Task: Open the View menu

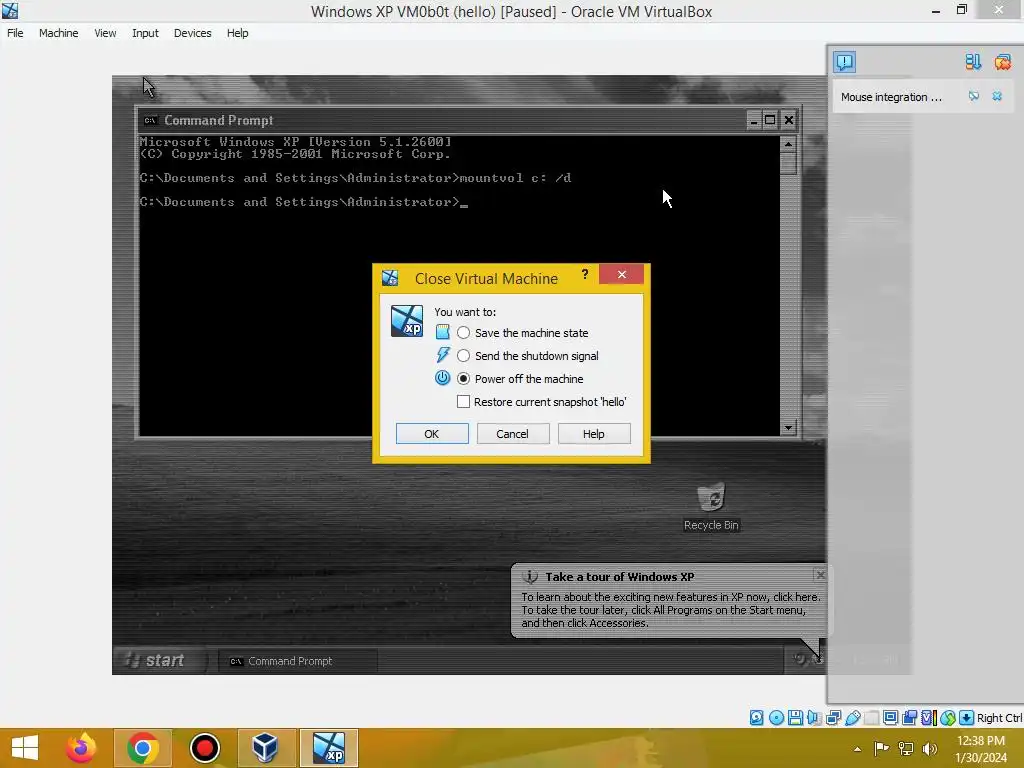Action: click(105, 33)
